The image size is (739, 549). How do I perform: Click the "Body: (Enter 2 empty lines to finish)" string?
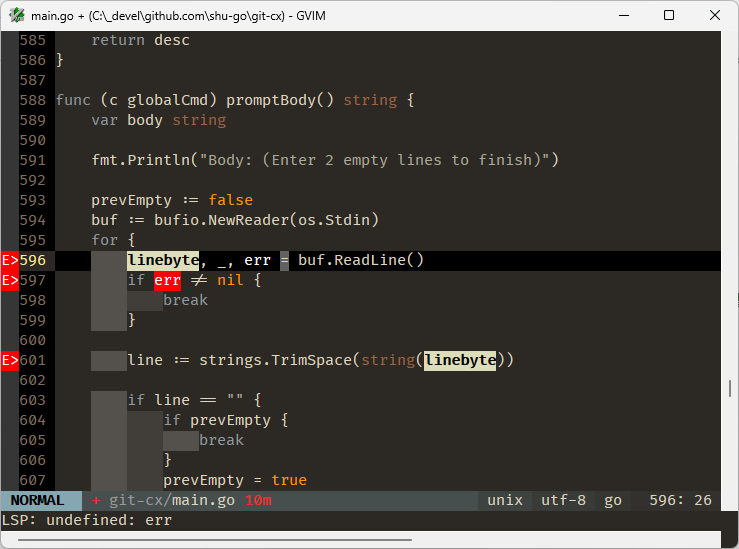click(x=375, y=160)
